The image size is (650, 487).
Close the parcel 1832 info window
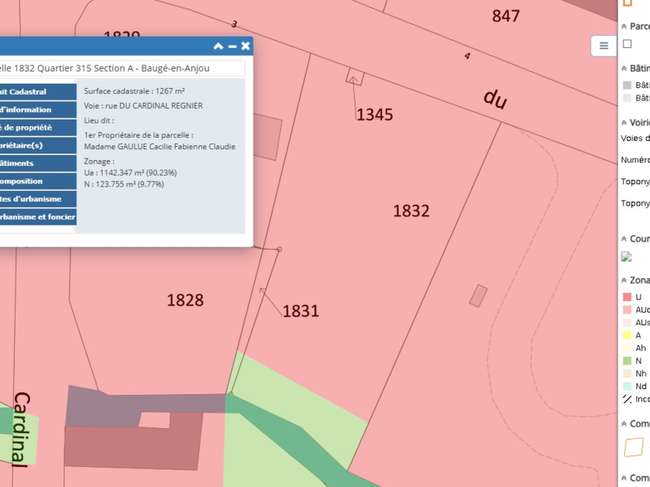point(245,46)
